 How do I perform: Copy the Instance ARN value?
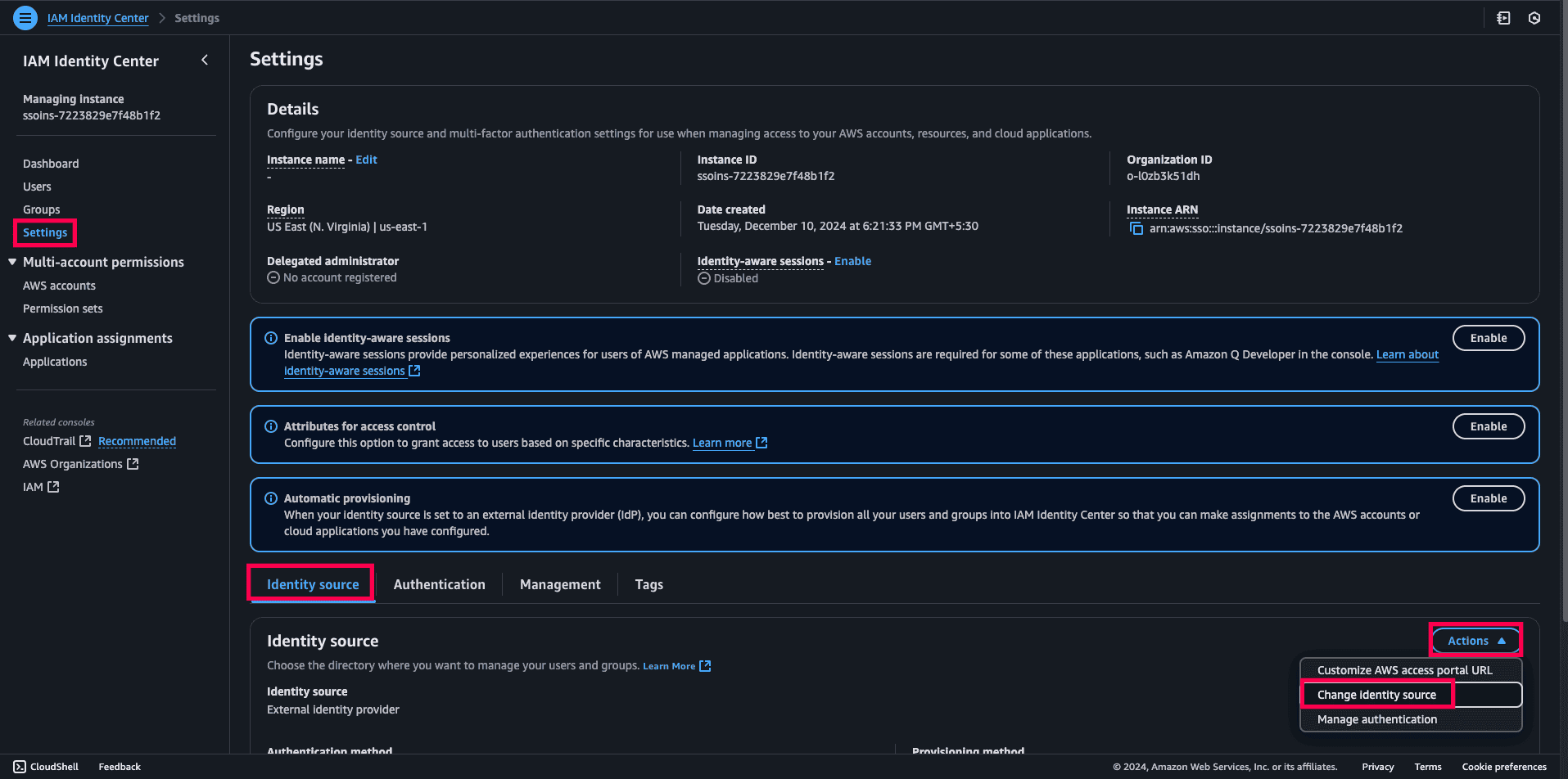1136,229
